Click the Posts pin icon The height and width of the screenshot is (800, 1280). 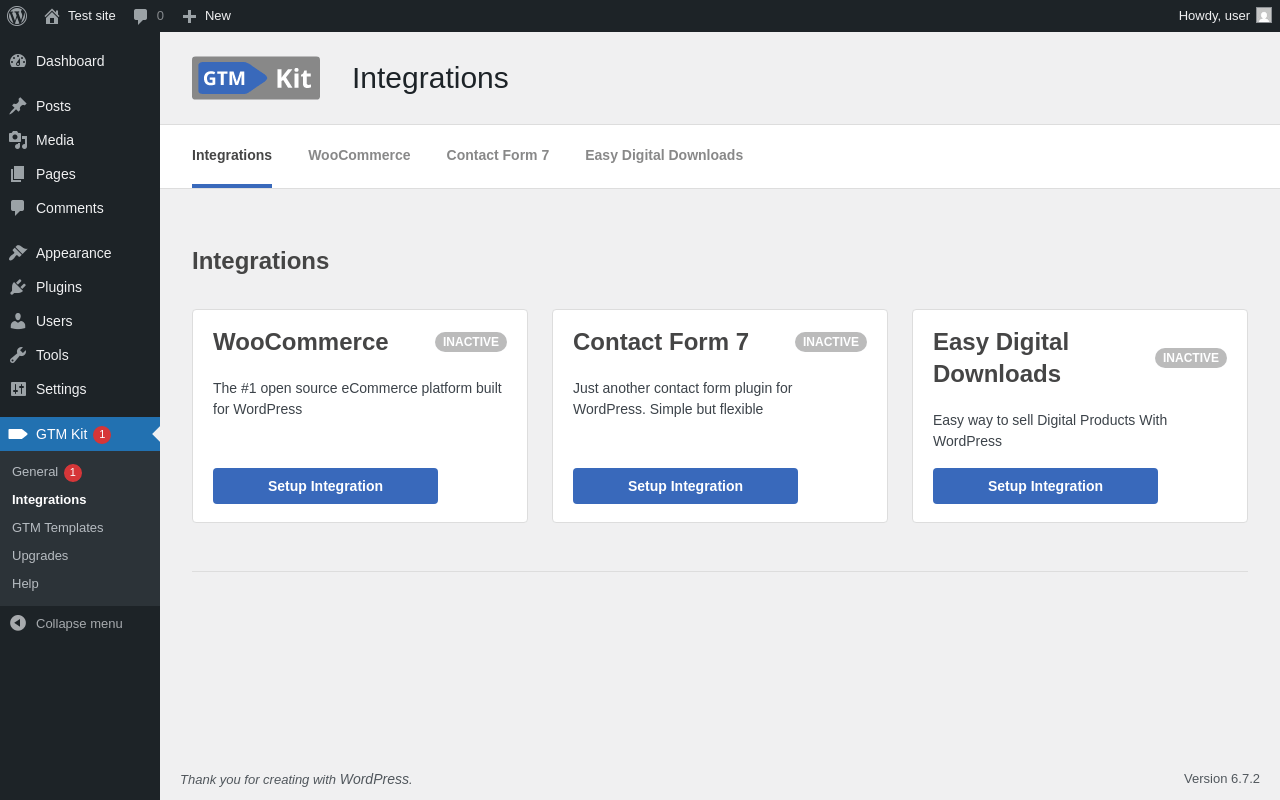click(x=18, y=106)
